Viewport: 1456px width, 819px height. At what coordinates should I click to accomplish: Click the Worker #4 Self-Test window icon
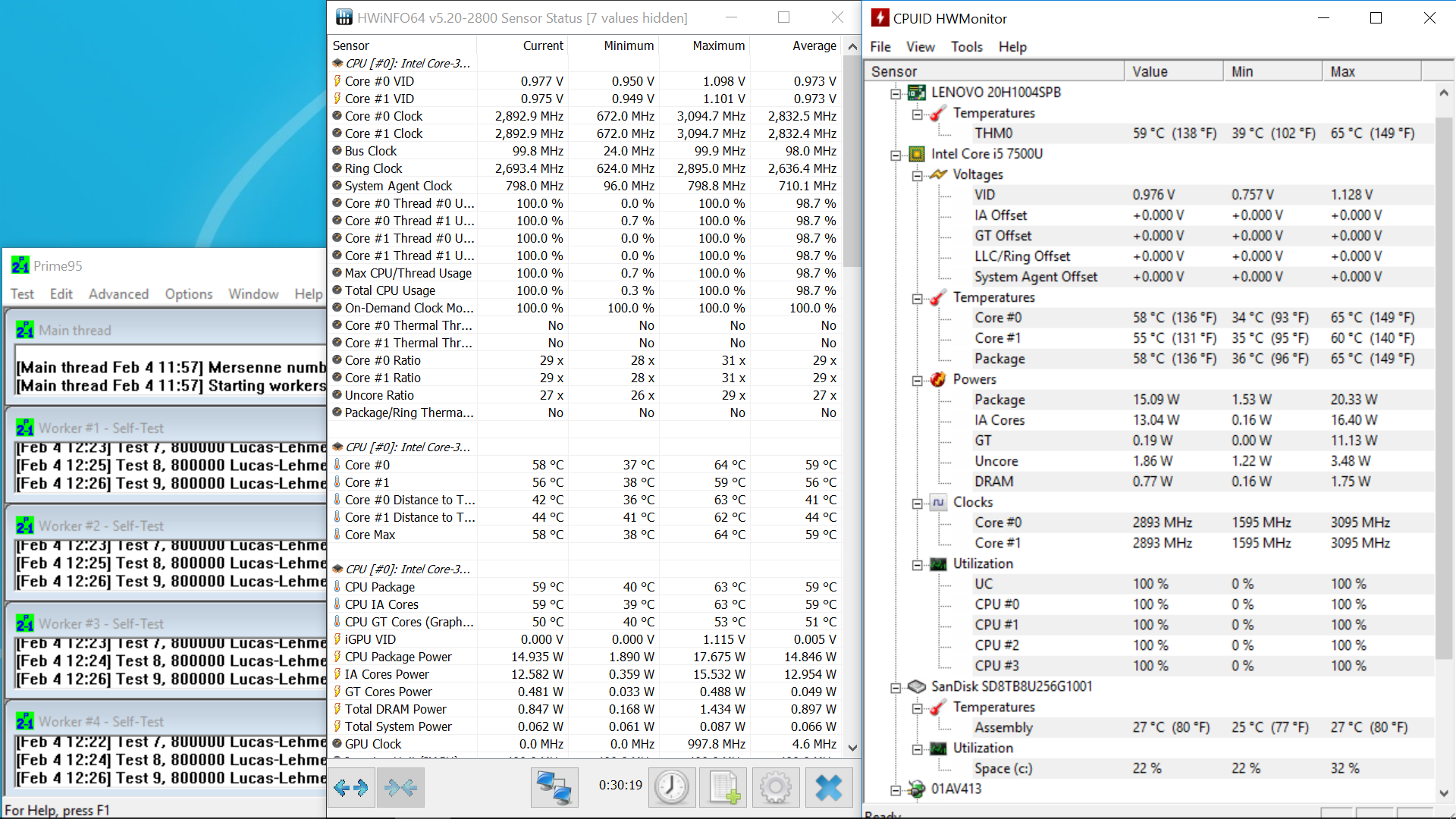point(25,721)
